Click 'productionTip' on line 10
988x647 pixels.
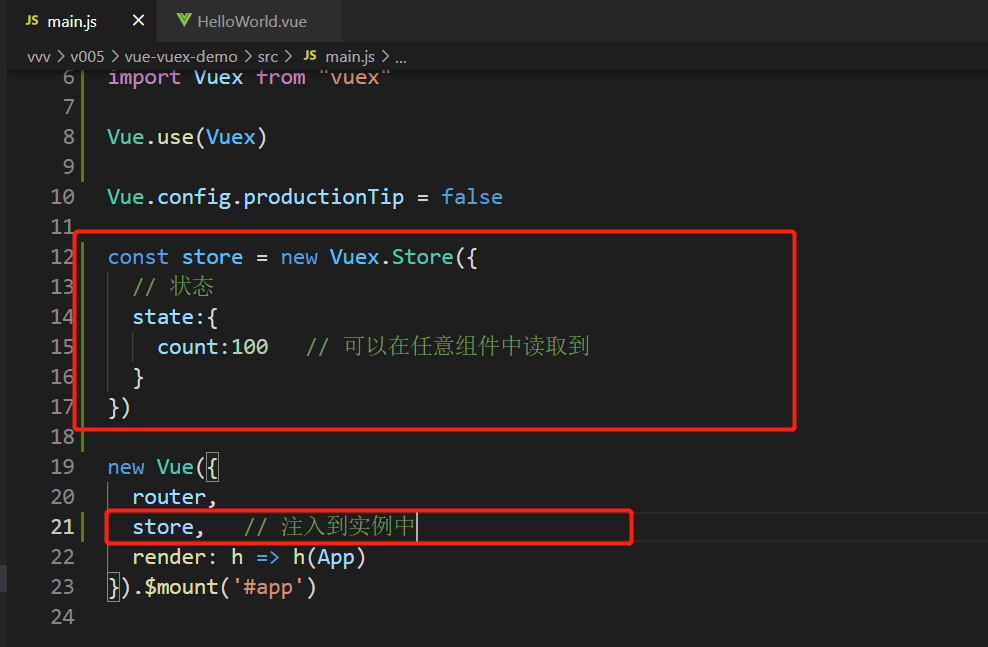click(x=323, y=197)
